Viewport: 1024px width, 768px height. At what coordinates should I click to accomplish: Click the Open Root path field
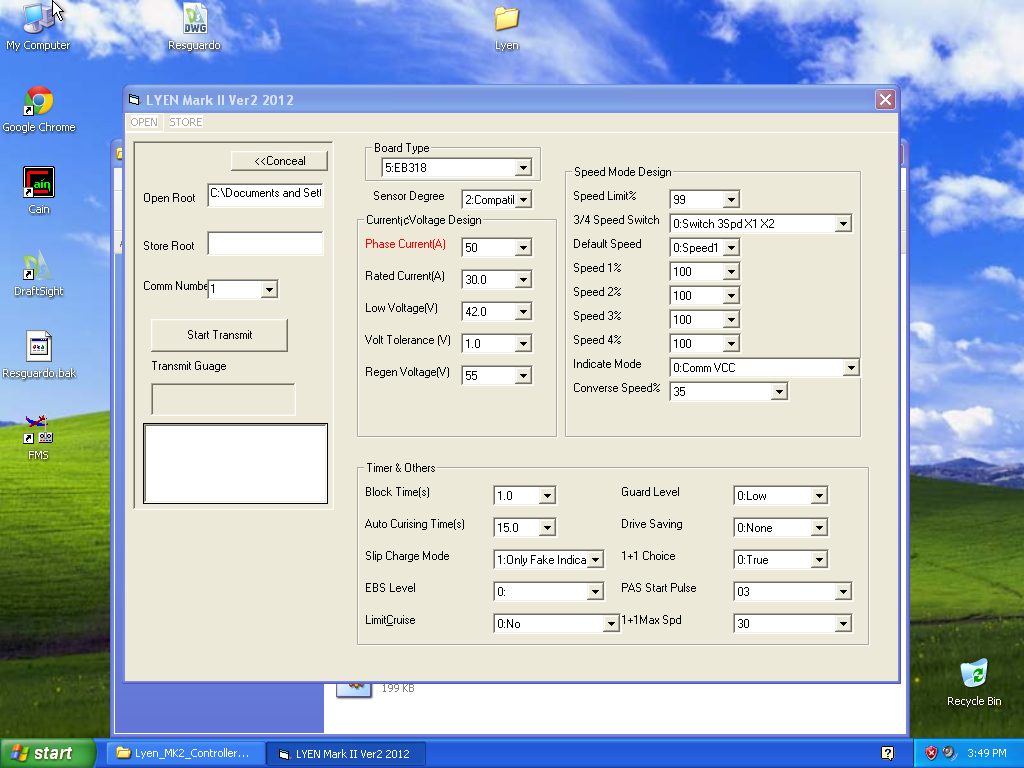[x=265, y=195]
